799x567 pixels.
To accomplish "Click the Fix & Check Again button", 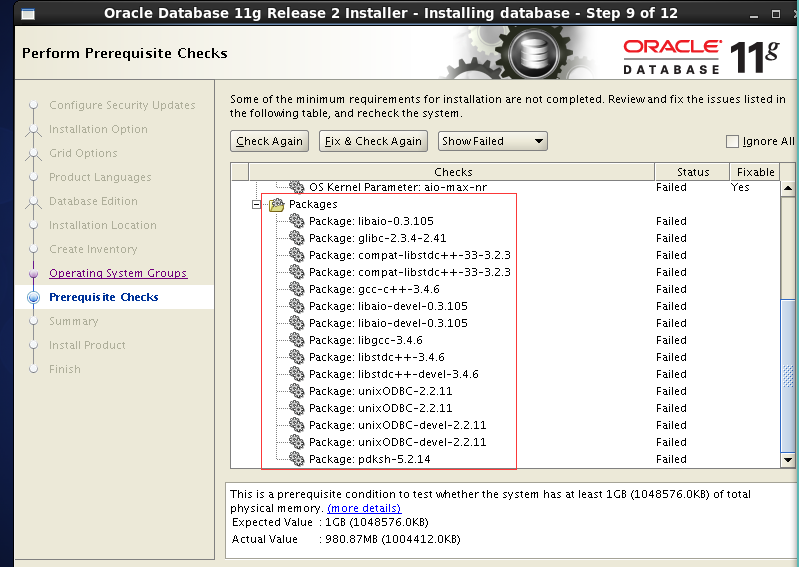I will [x=373, y=141].
